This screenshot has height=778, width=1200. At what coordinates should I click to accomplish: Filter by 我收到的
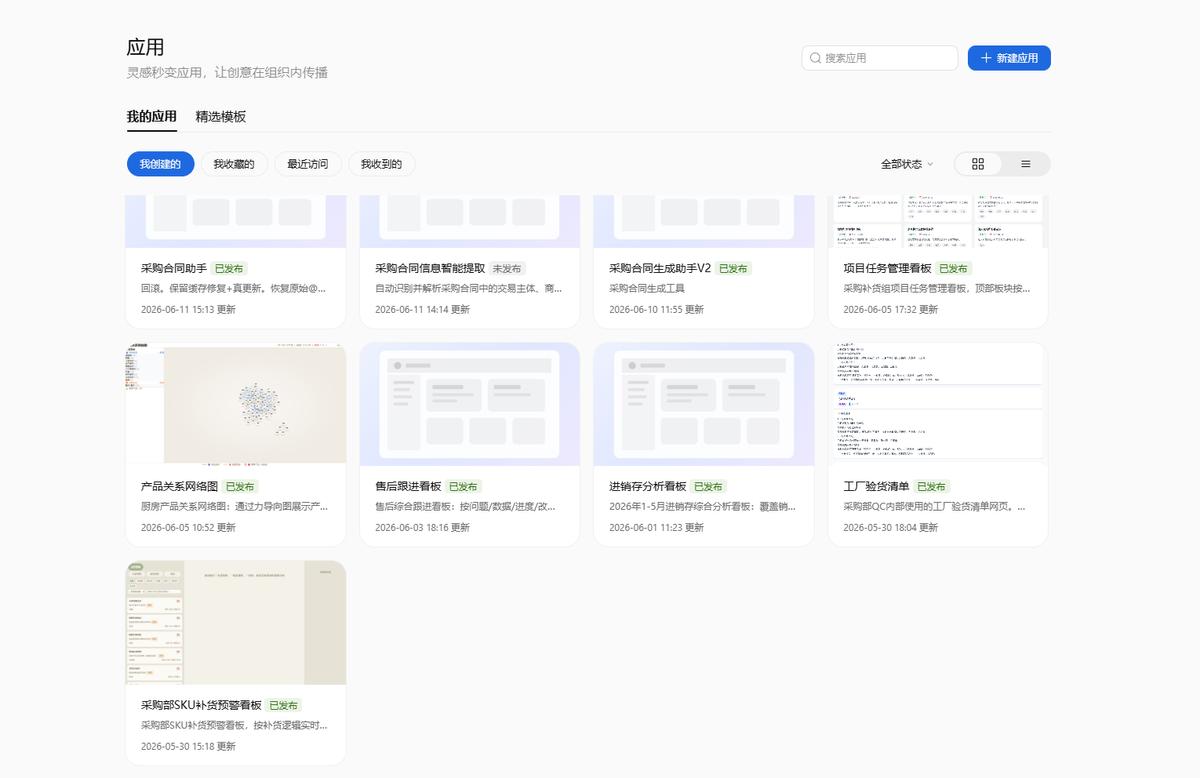382,164
